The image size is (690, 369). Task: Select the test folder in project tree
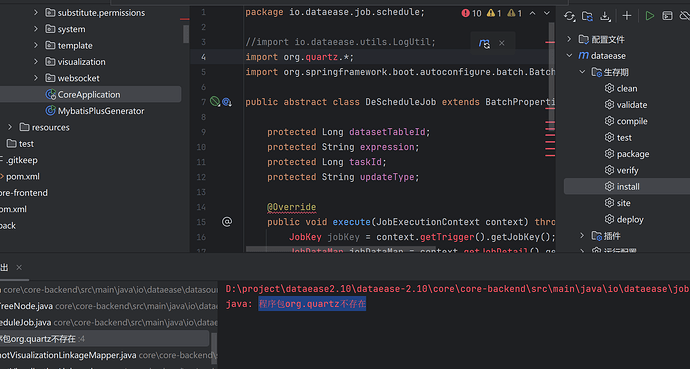[20, 143]
